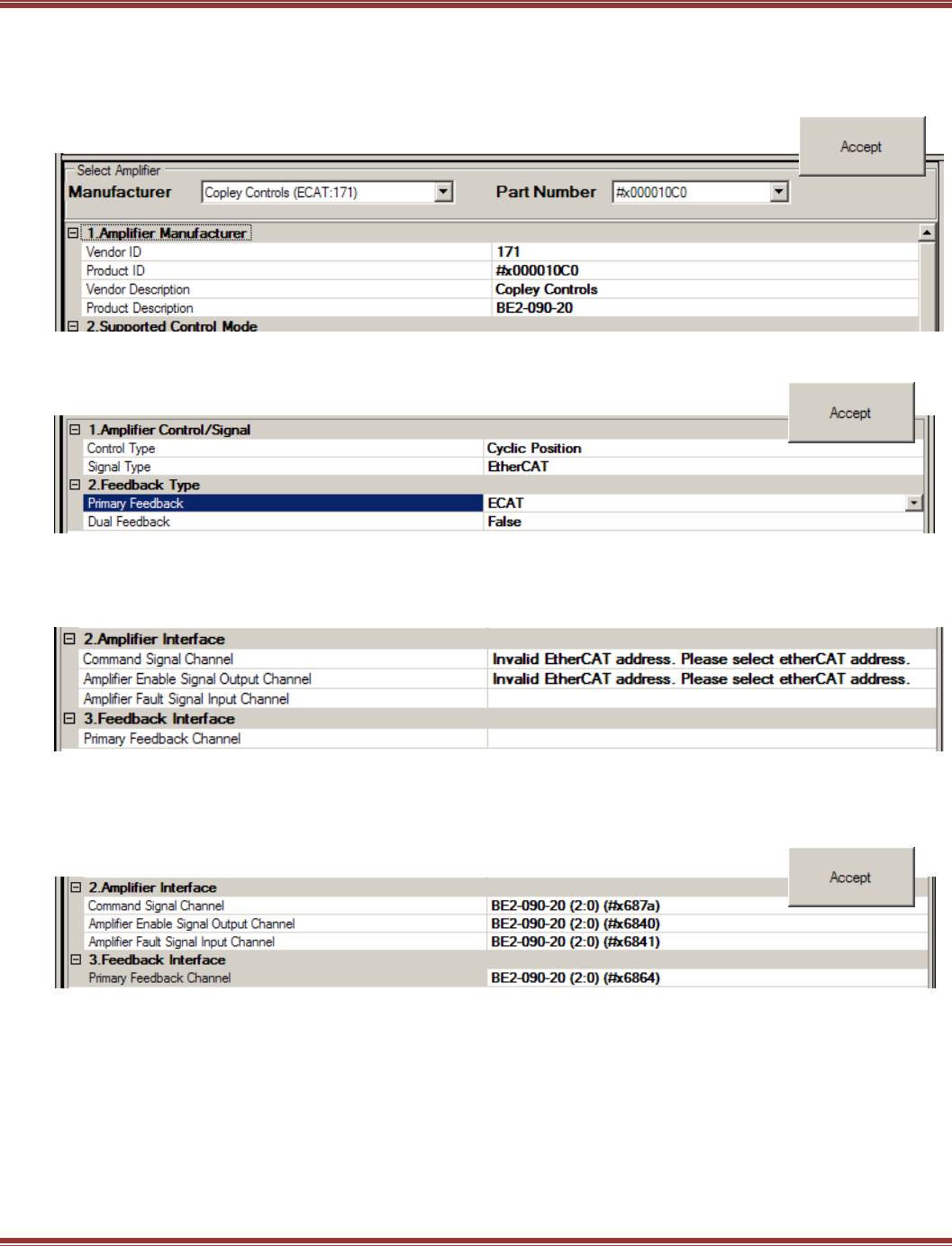The width and height of the screenshot is (952, 1246).
Task: Click the Vendor Description value Copley Controls
Action: pos(547,289)
